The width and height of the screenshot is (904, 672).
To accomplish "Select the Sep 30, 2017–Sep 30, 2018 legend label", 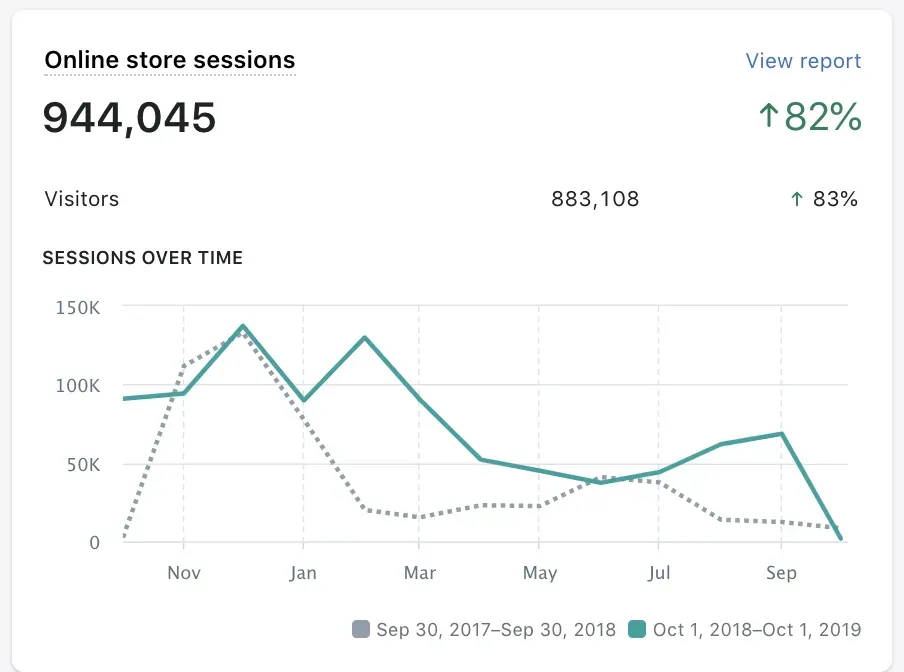I will pyautogui.click(x=496, y=629).
